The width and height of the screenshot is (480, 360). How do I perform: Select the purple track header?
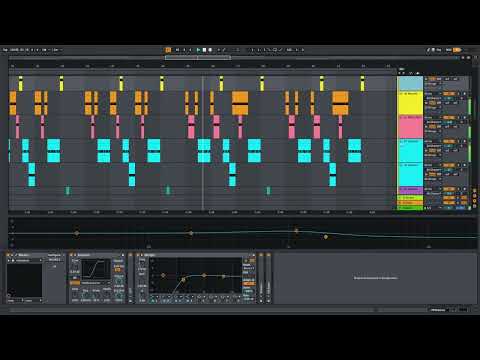tap(410, 191)
